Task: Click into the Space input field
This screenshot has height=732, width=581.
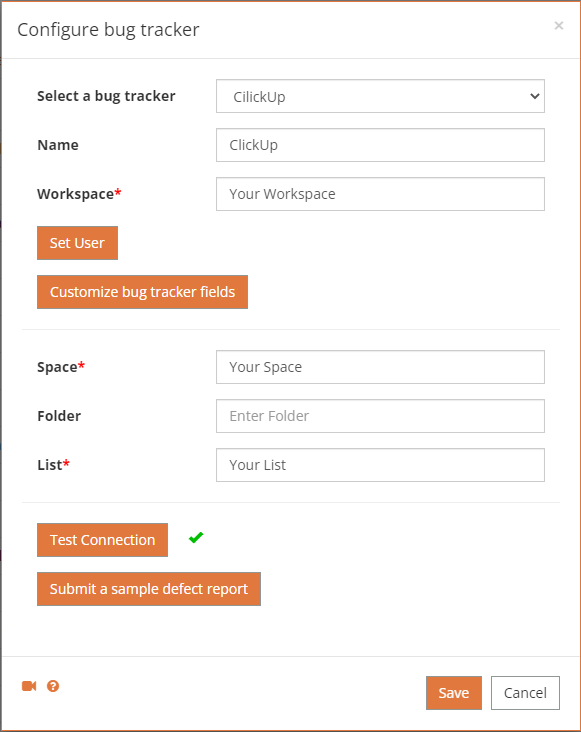Action: 380,367
